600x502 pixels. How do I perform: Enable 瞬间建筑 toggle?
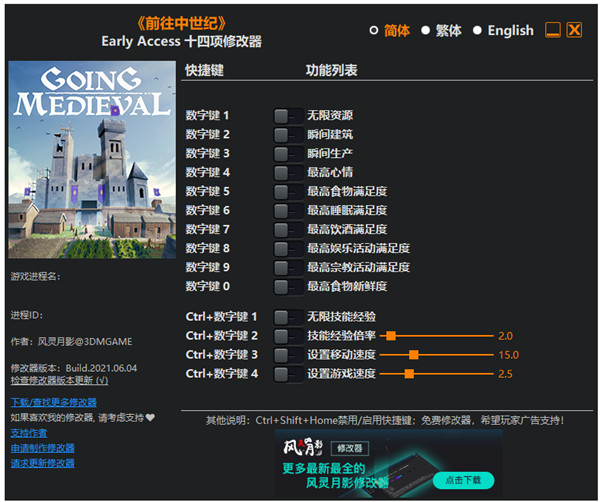tap(287, 135)
